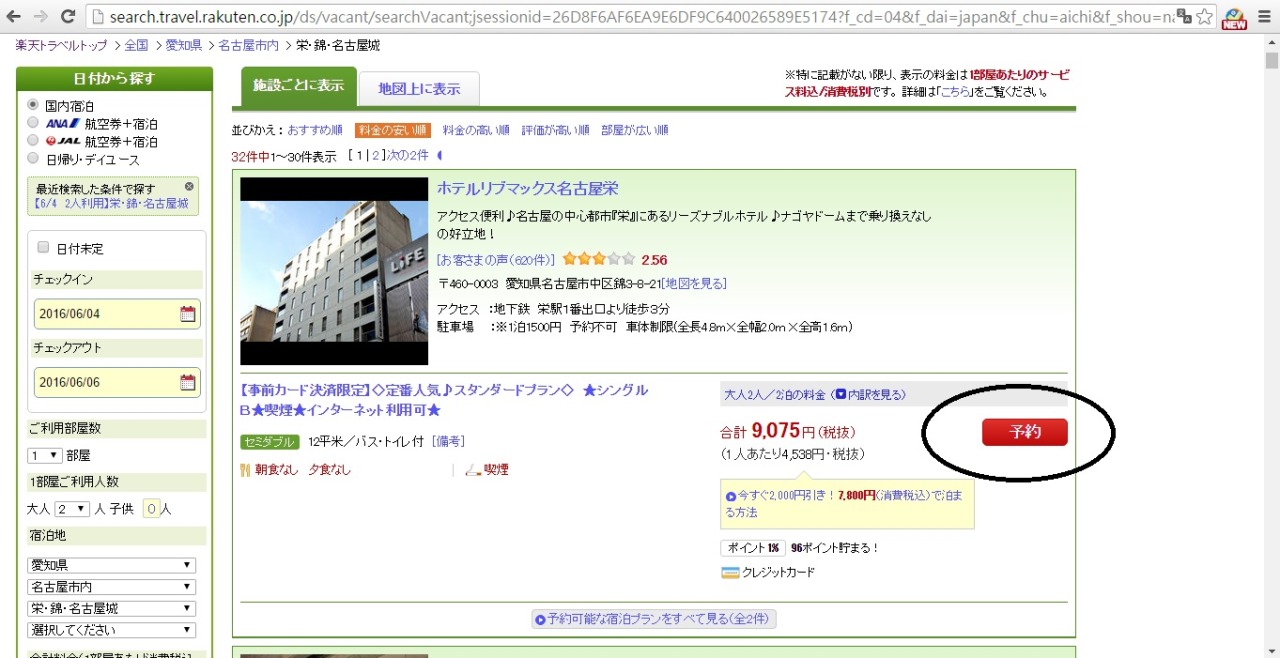
Task: Click the ポイント1% badge
Action: [x=752, y=548]
